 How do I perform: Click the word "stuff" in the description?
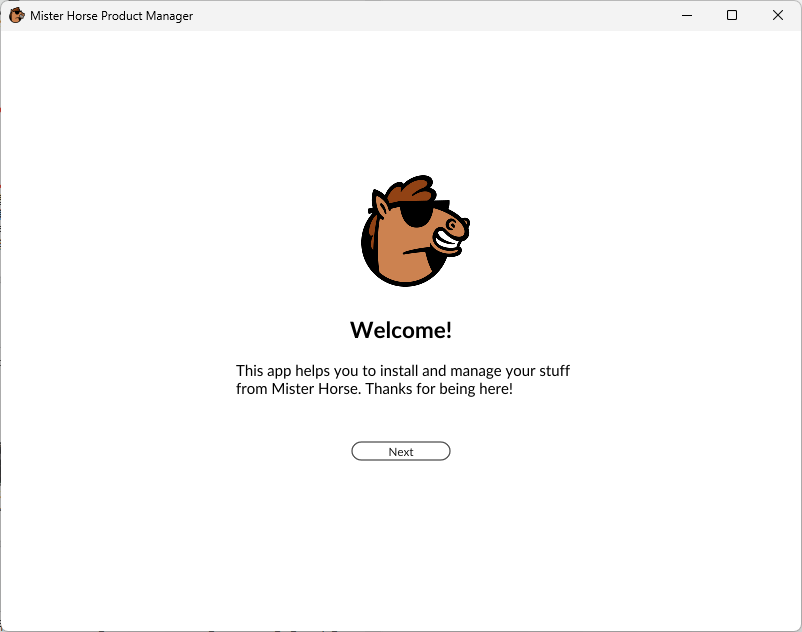(x=551, y=371)
